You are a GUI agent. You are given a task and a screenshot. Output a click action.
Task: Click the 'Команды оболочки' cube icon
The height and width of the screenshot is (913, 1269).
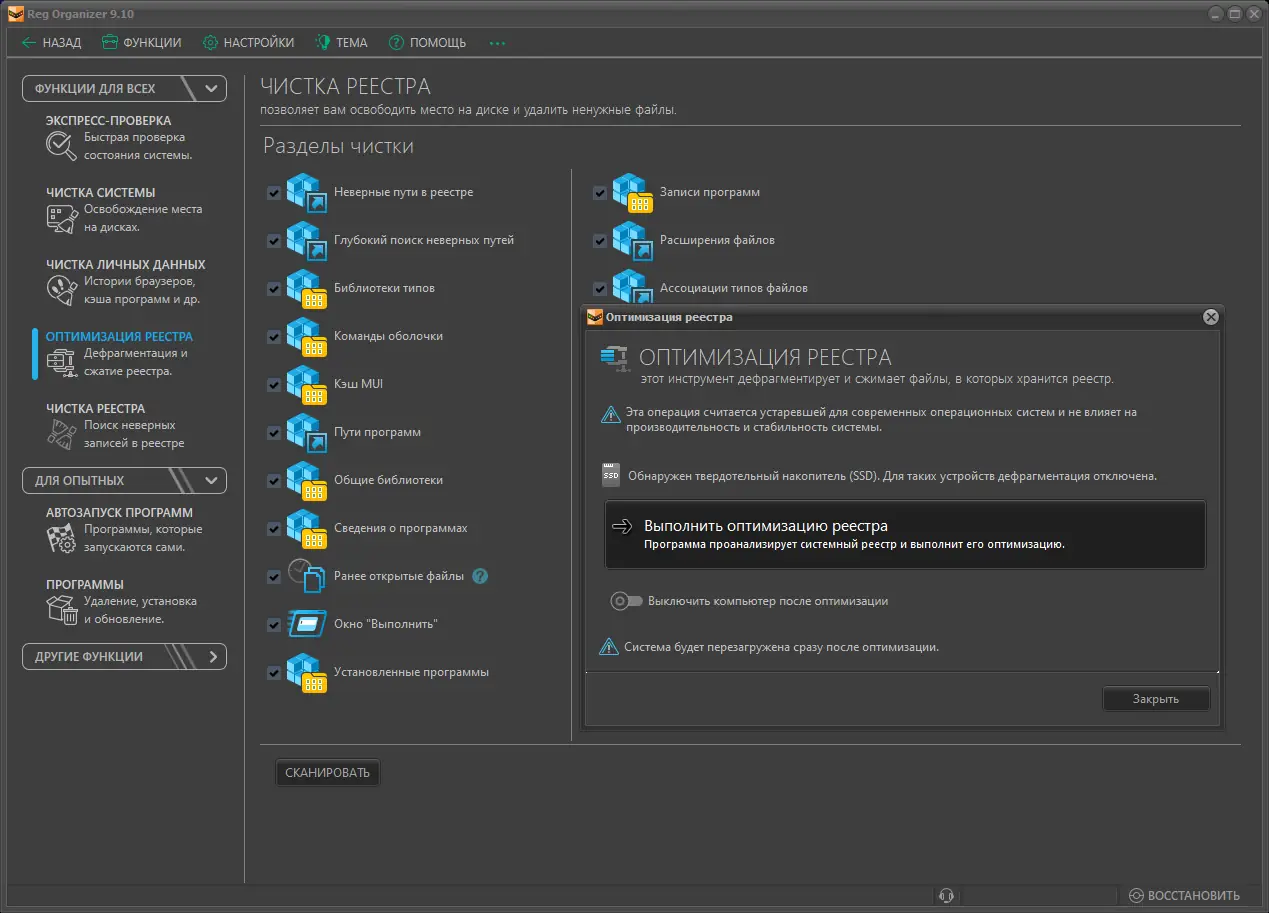tap(307, 337)
